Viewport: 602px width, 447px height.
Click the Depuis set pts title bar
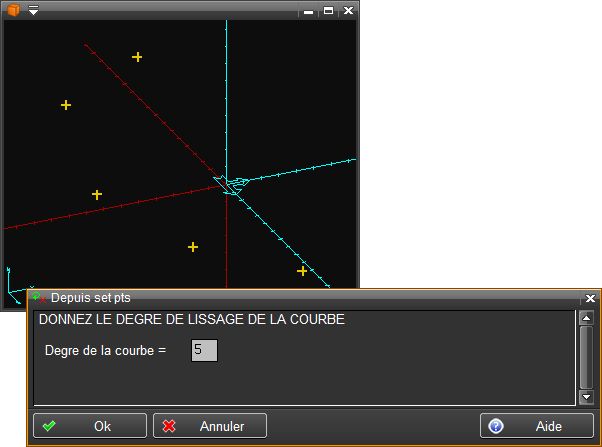click(300, 298)
